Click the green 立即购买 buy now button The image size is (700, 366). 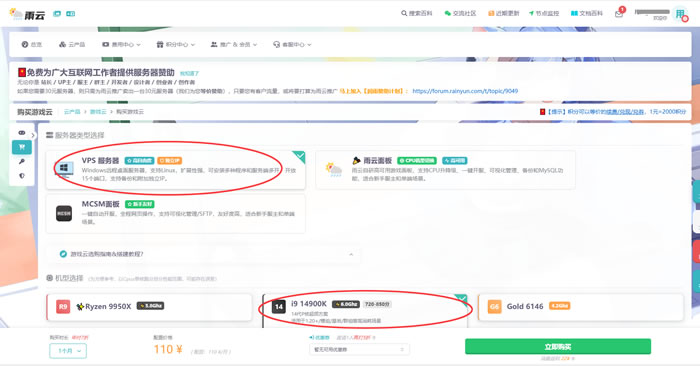[558, 346]
